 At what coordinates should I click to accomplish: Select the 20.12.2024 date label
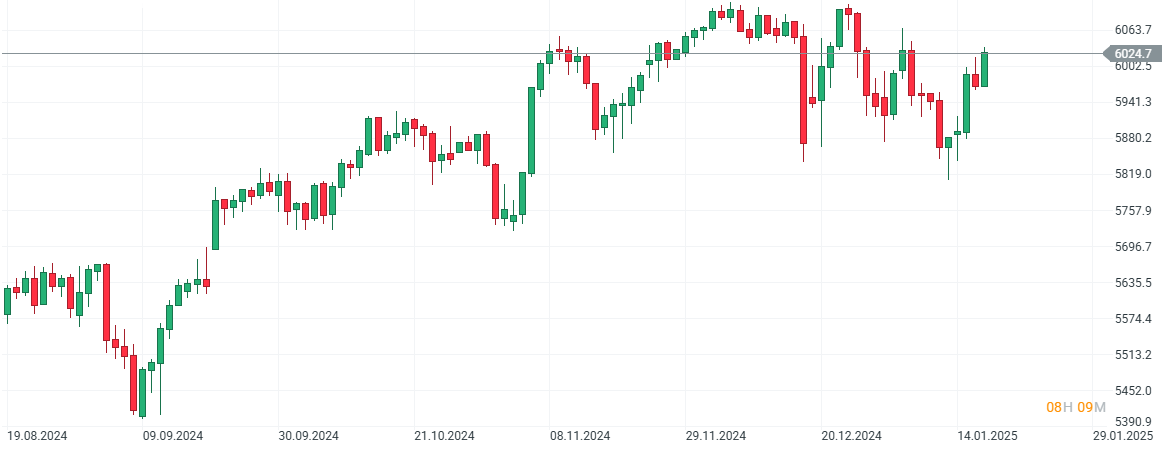[x=852, y=436]
